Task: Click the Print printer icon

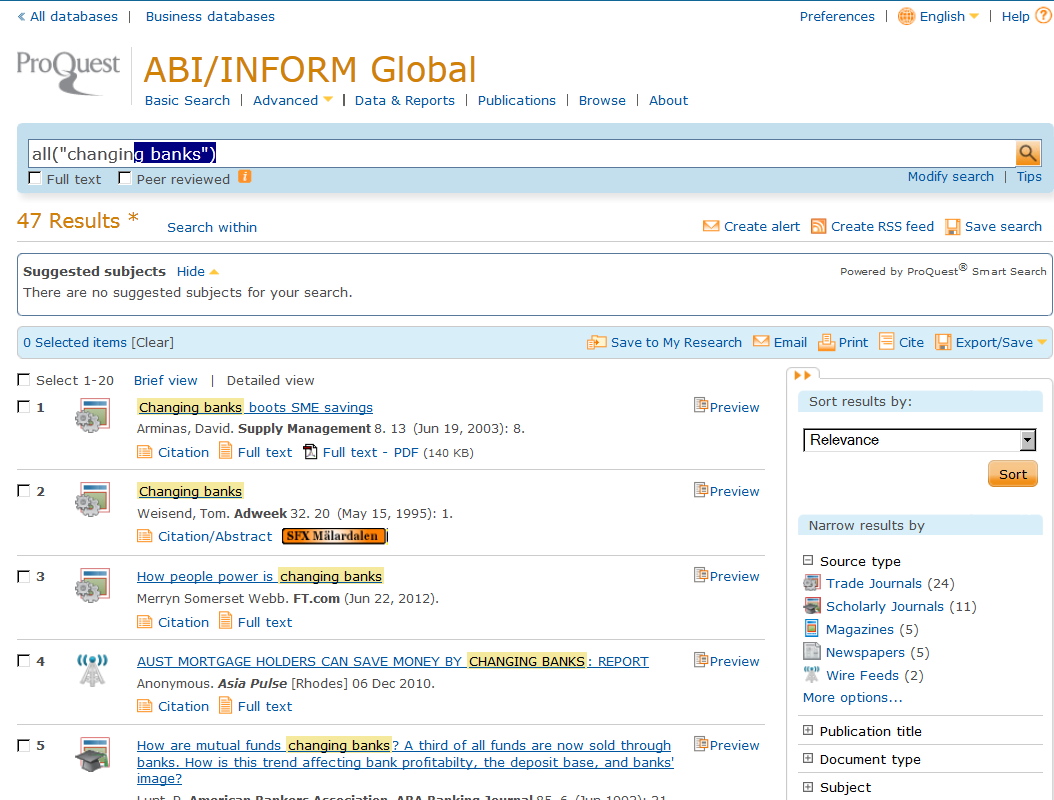Action: 826,342
